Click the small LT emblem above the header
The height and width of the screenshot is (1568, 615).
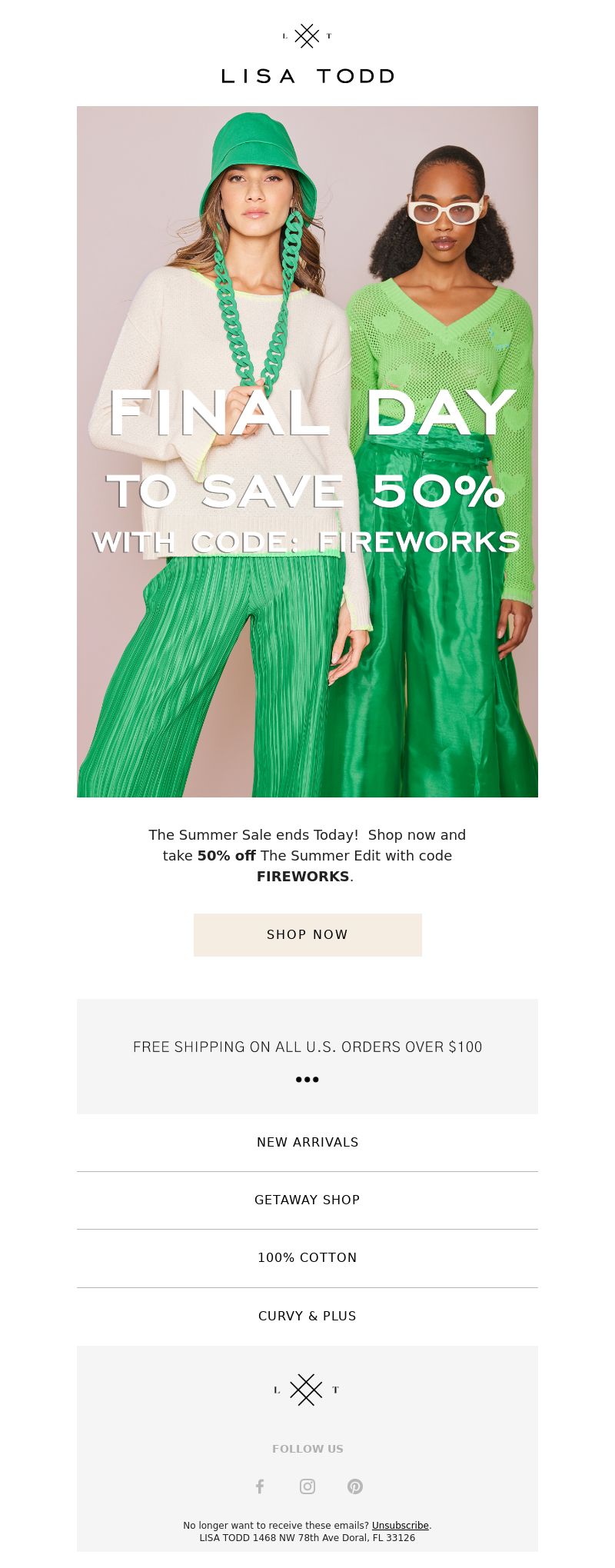point(307,36)
